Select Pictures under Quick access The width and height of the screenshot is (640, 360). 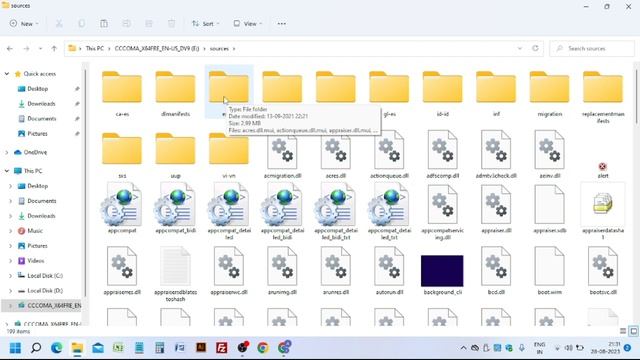pos(37,133)
